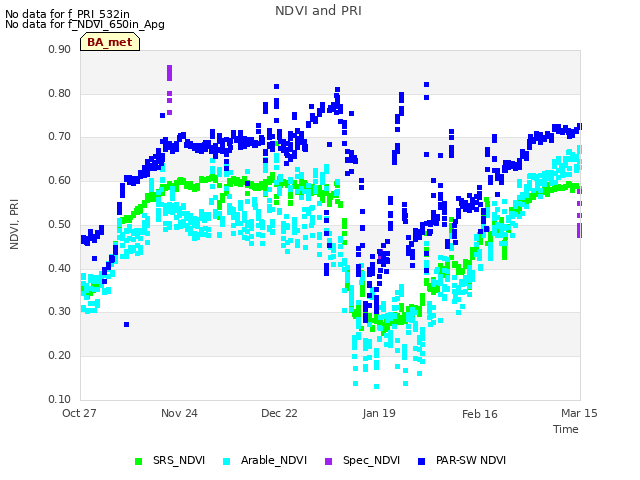Image resolution: width=640 pixels, height=480 pixels.
Task: Click the 0.80 y-axis label
Action: tap(60, 93)
